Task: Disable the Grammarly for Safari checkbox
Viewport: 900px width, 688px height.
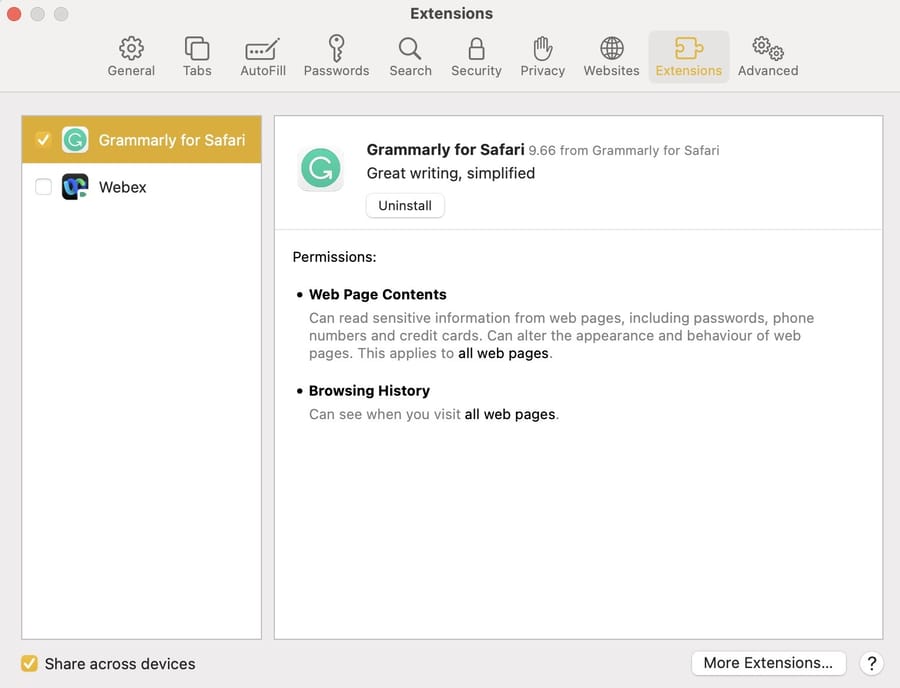Action: click(x=43, y=139)
